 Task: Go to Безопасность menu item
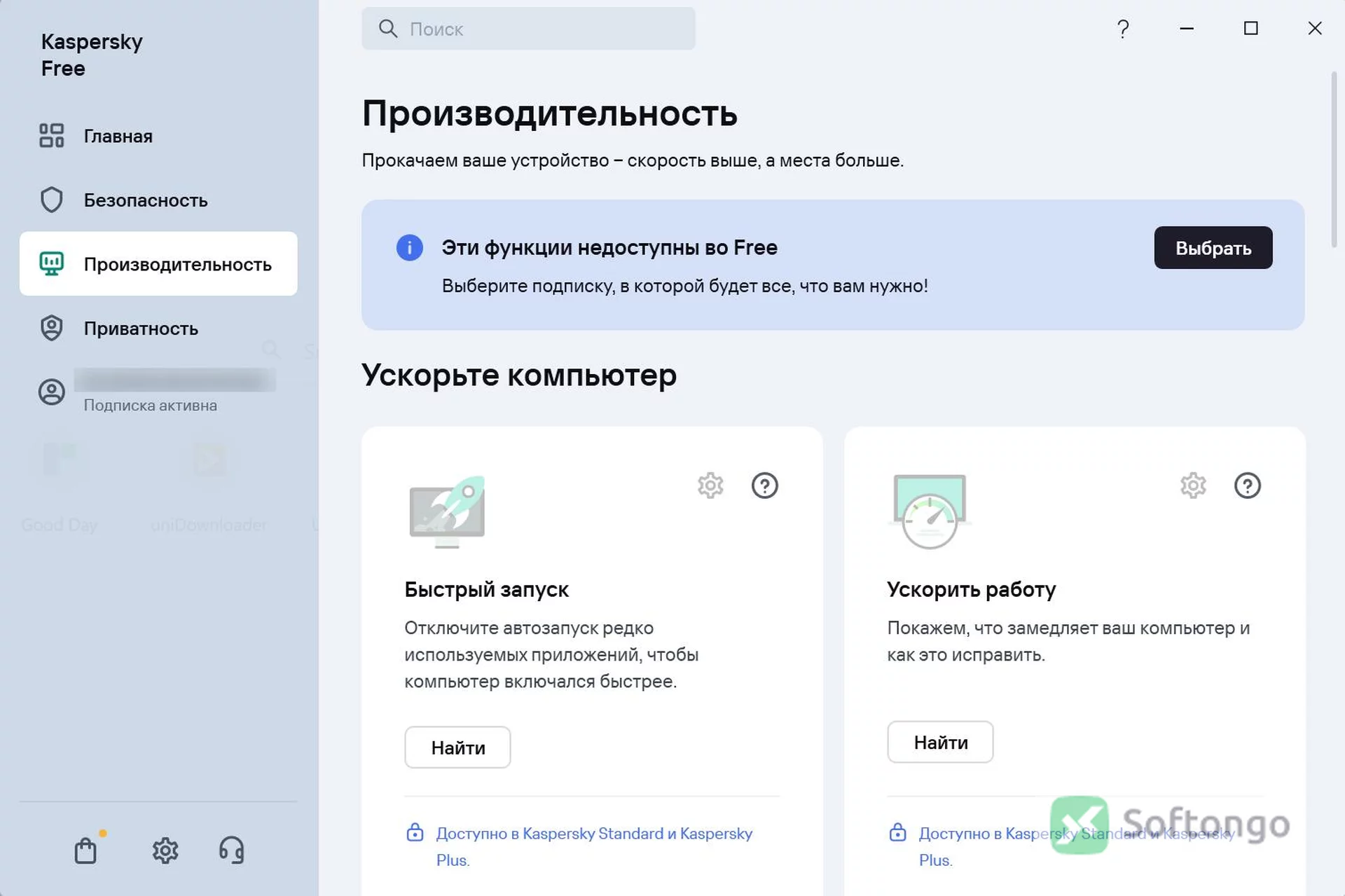tap(158, 200)
